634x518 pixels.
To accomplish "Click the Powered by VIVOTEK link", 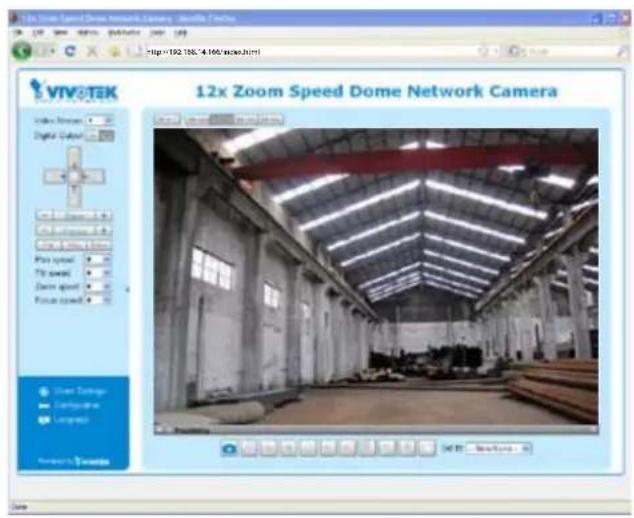I will (x=74, y=461).
